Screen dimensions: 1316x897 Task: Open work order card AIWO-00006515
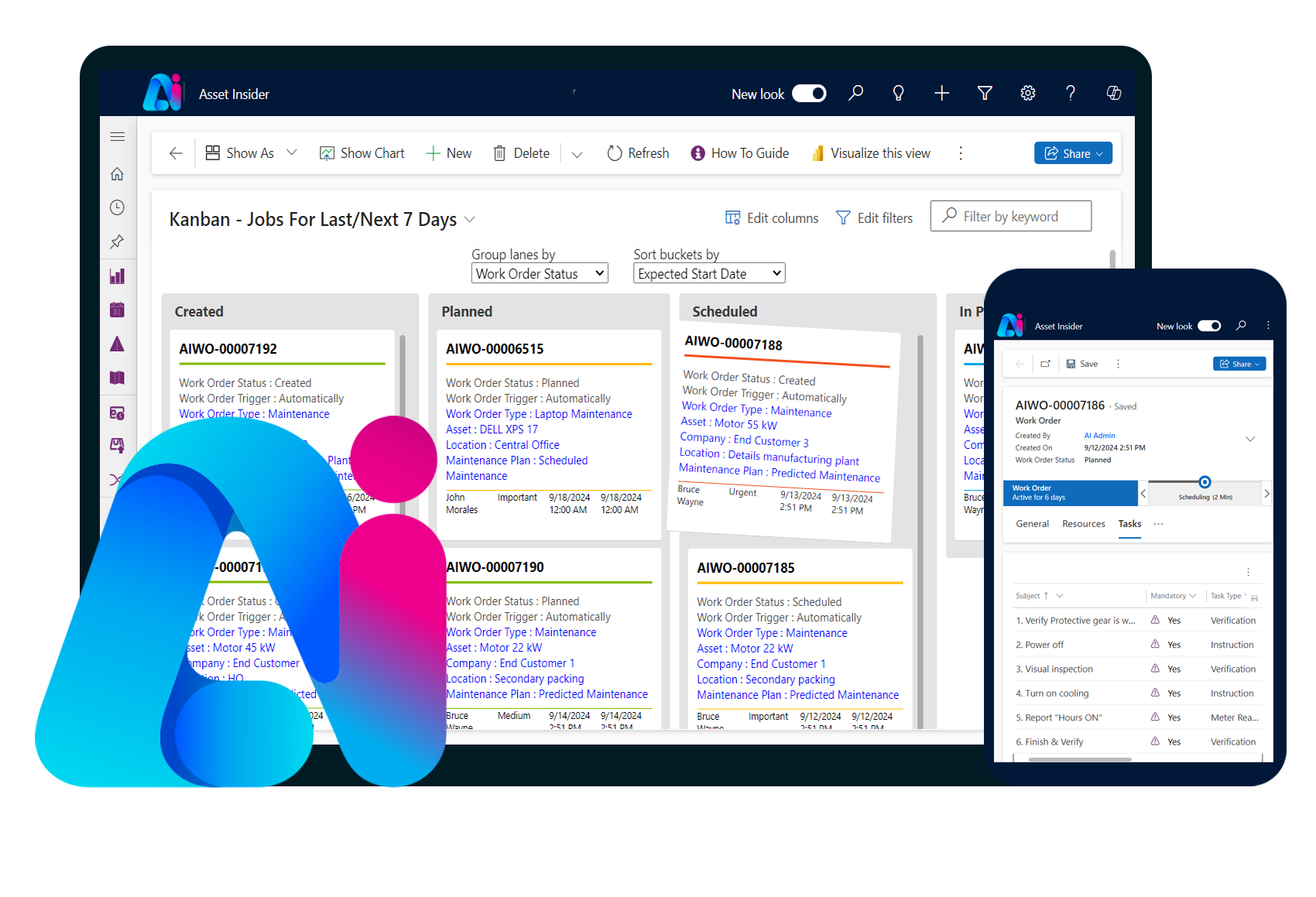point(549,434)
